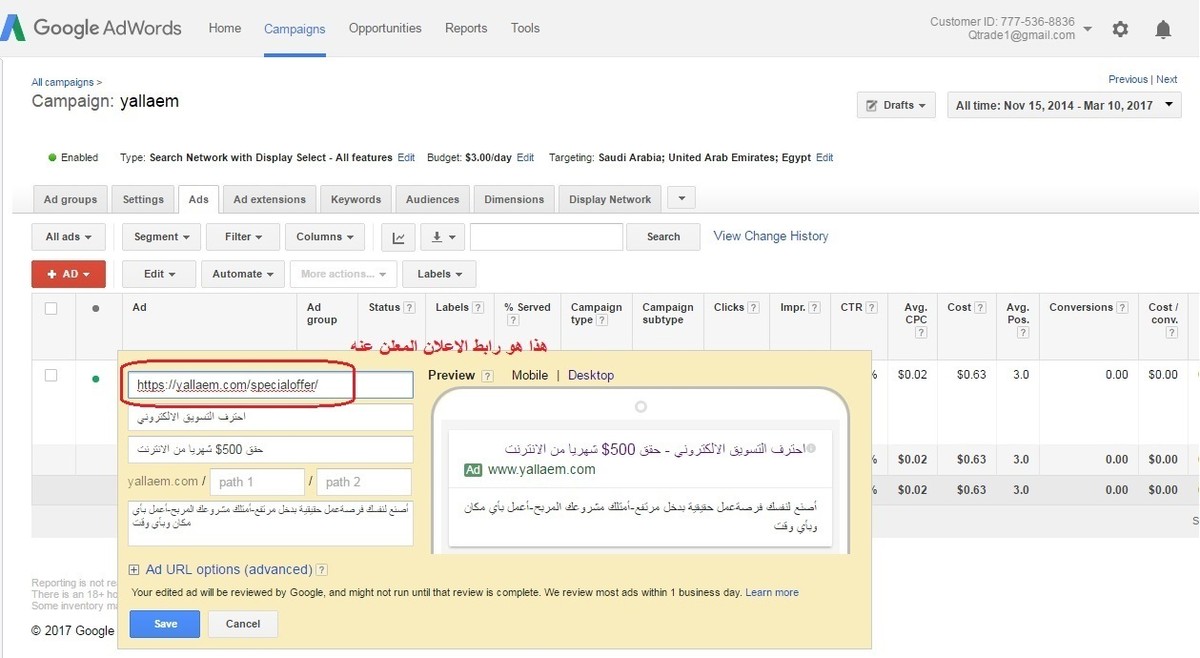Expand the Drafts dropdown
The image size is (1200, 658).
(896, 105)
